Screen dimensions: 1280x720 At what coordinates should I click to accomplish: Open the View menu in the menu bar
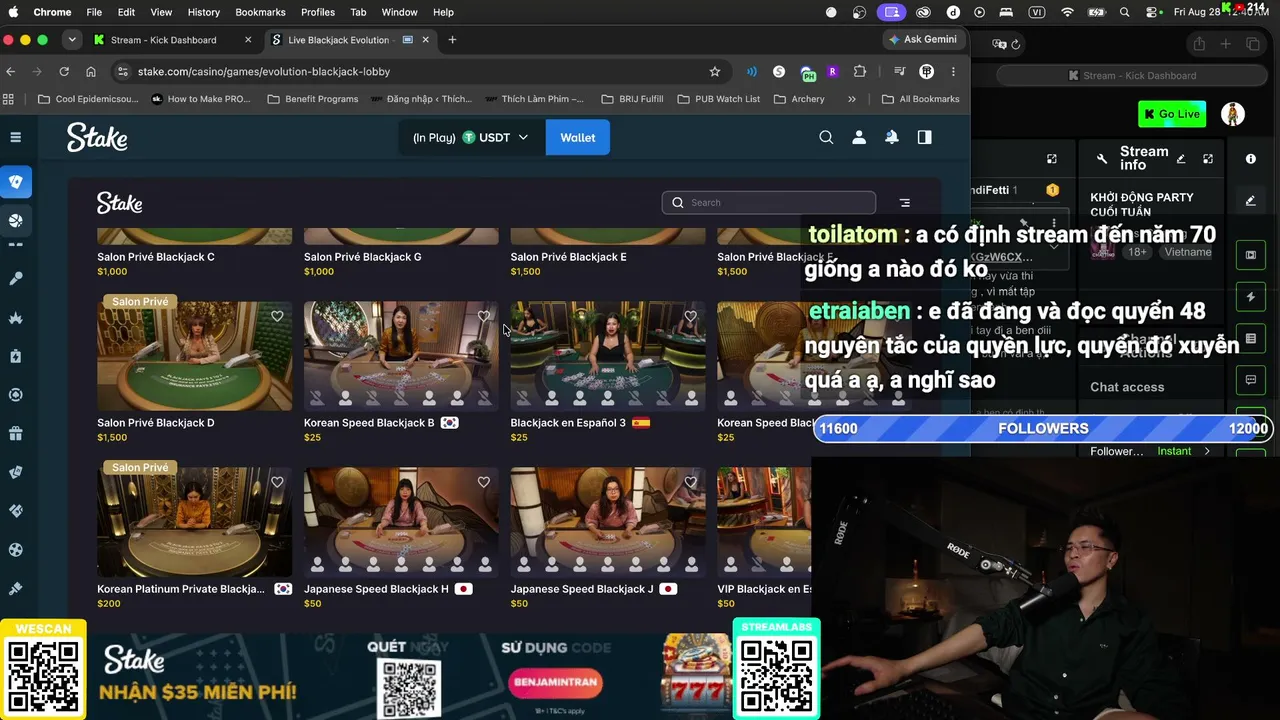161,12
